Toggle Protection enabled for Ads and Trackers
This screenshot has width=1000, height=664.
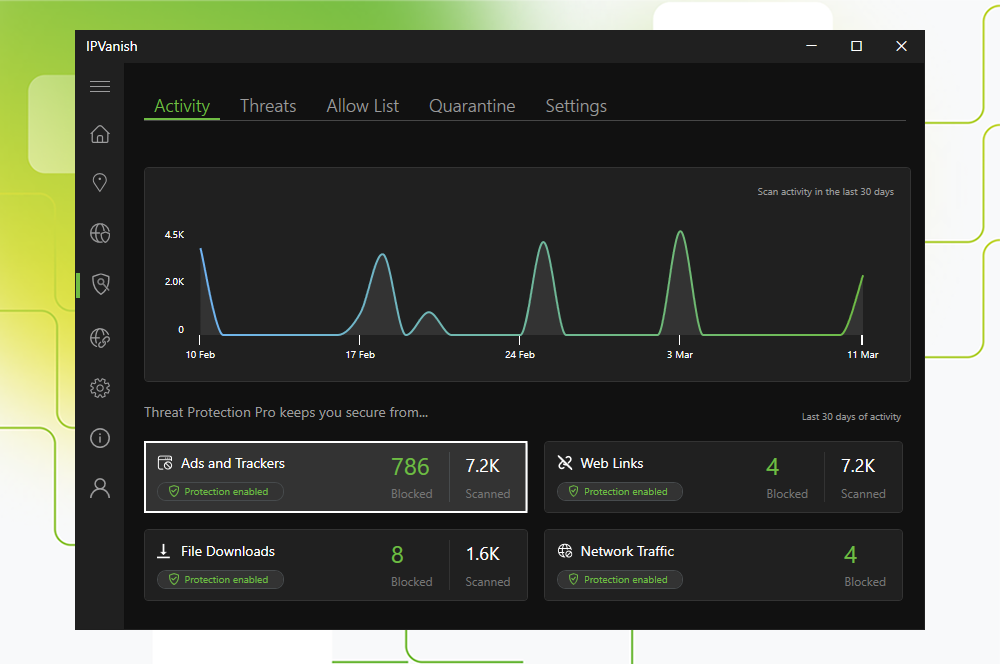click(x=220, y=491)
